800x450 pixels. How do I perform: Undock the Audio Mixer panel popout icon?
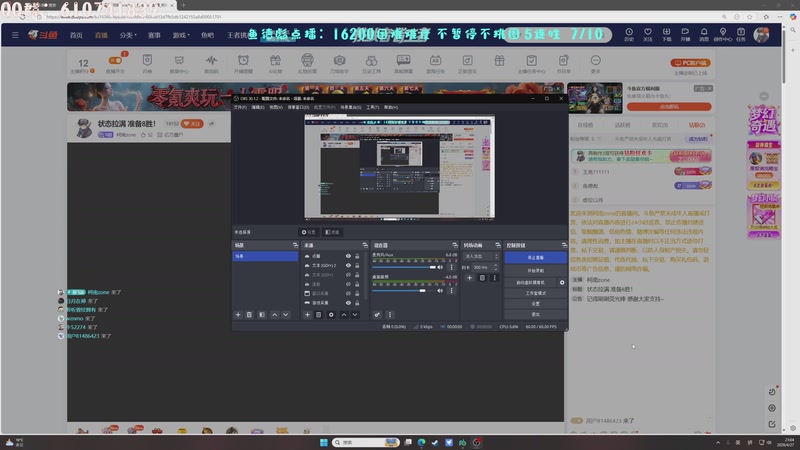(x=455, y=245)
